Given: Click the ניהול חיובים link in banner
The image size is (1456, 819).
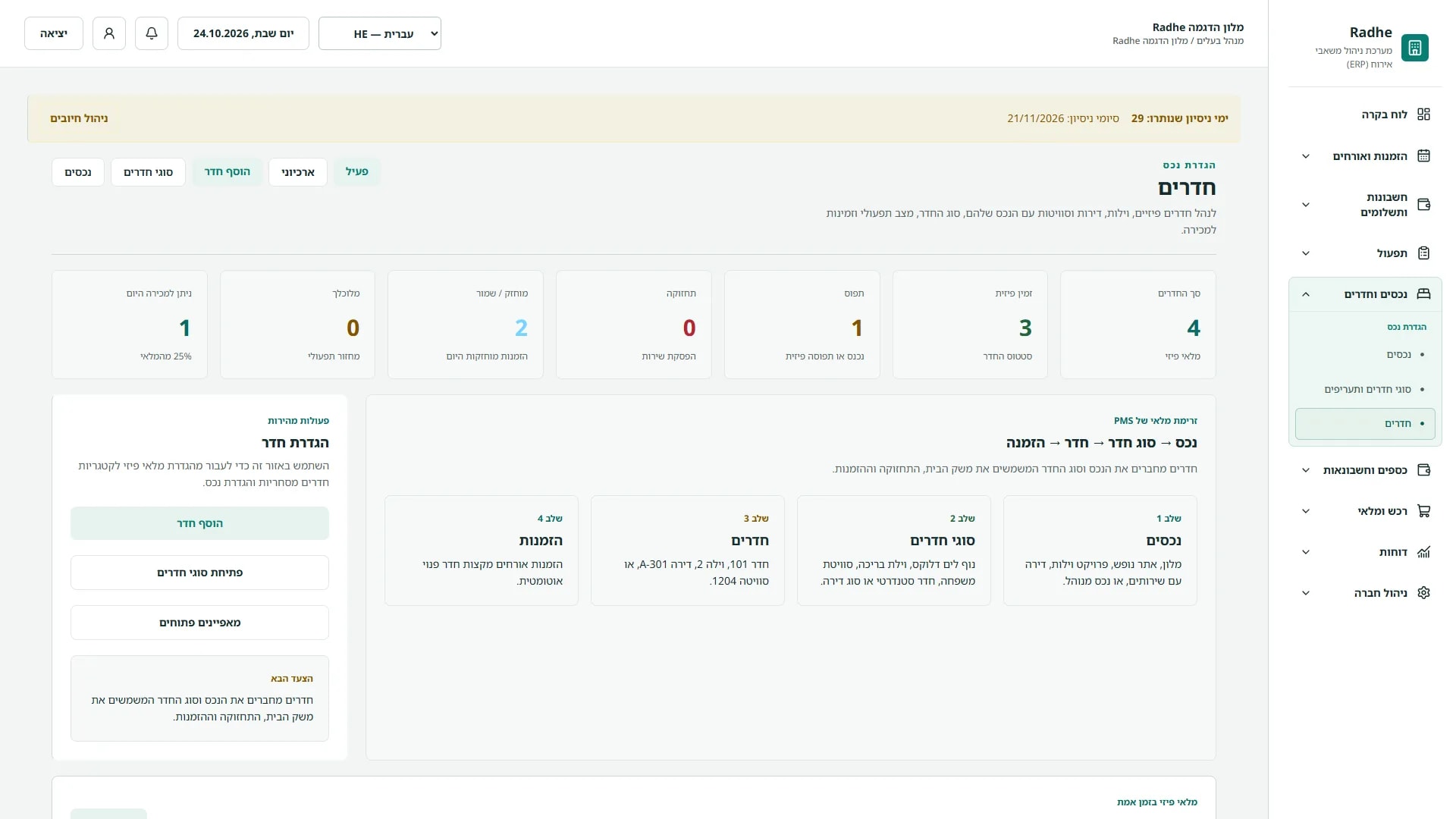Looking at the screenshot, I should click(79, 118).
